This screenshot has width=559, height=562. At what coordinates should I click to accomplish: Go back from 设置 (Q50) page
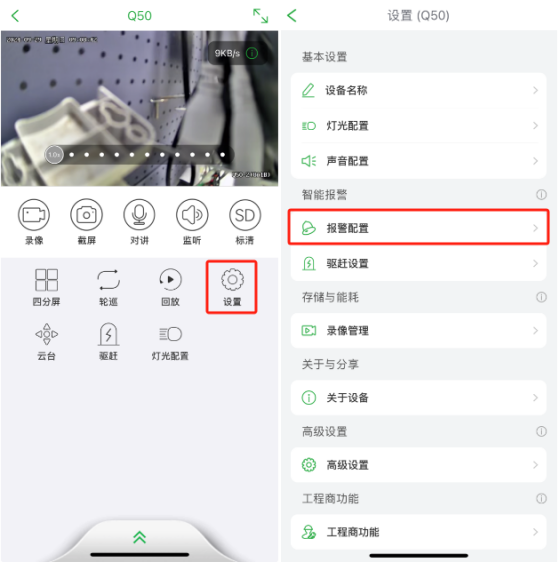[292, 16]
